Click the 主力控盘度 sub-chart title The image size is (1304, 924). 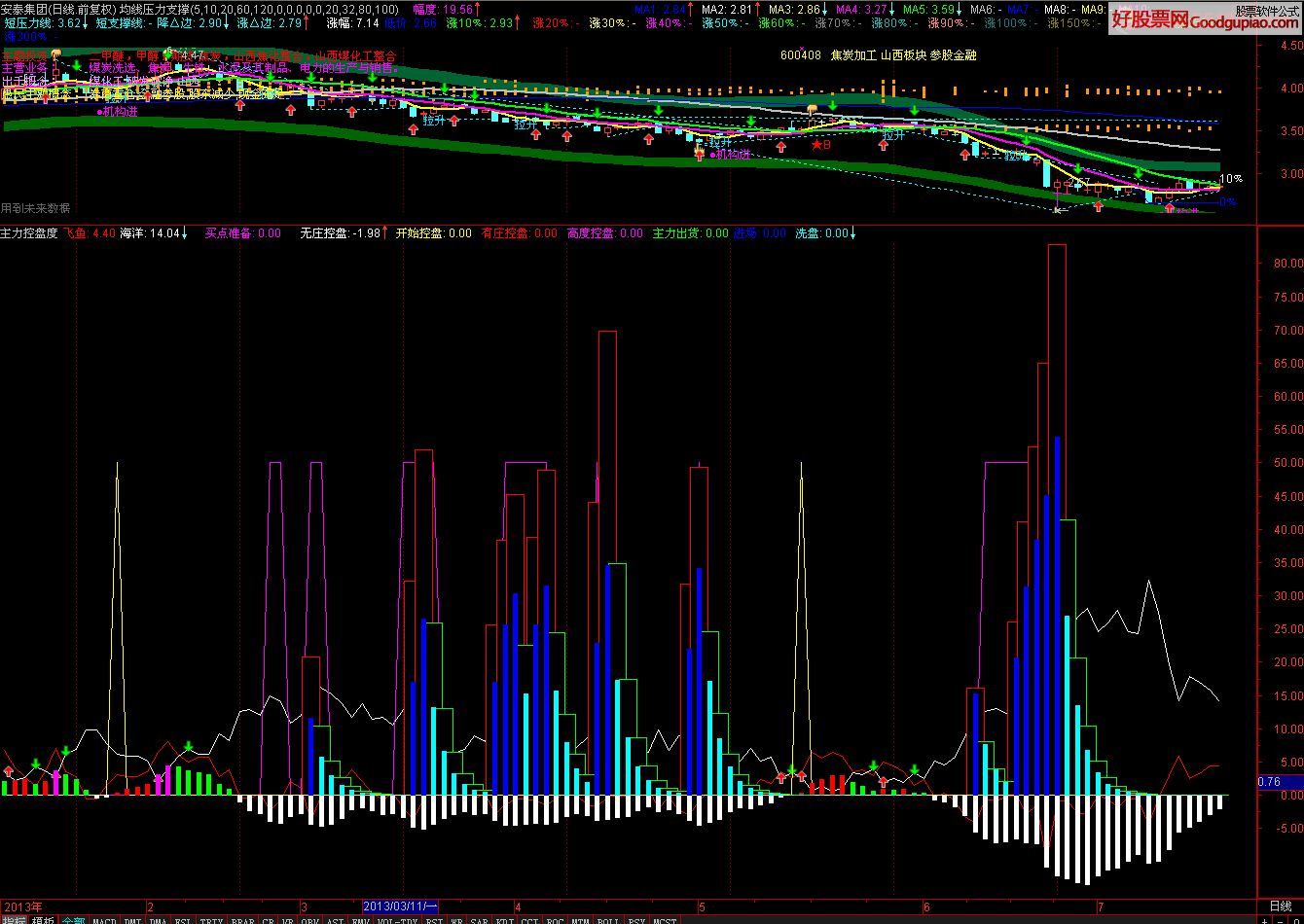(x=29, y=233)
